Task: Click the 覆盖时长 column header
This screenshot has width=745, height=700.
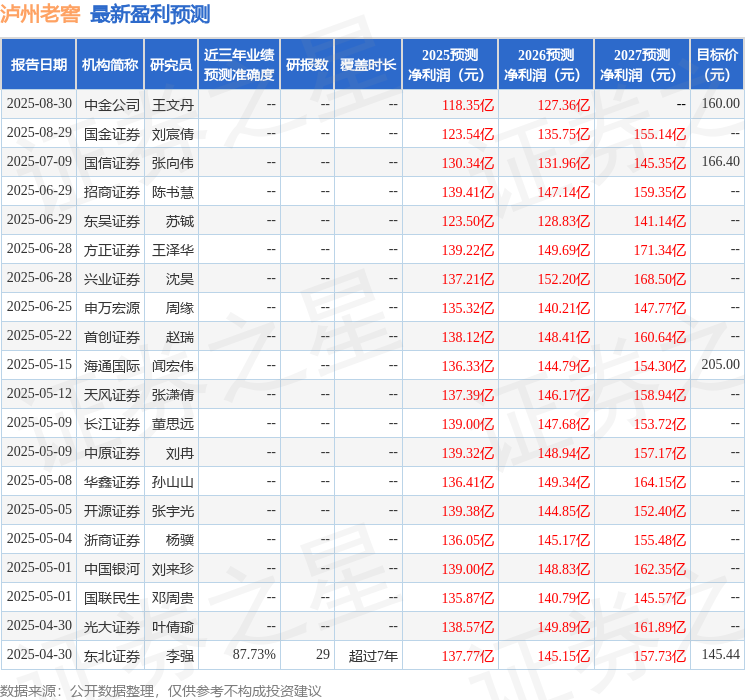Action: [368, 65]
